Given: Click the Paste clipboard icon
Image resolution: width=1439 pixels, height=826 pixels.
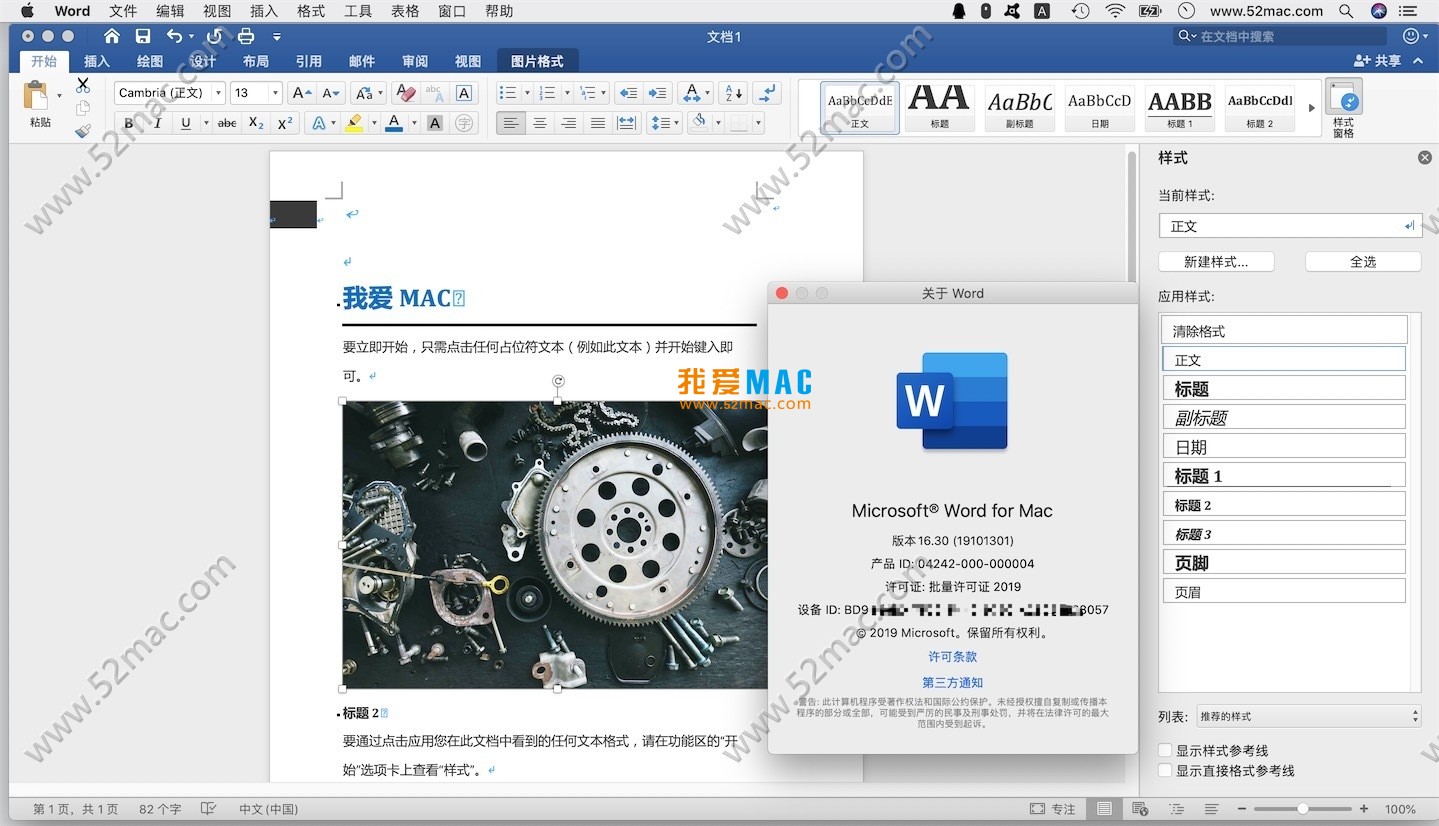Looking at the screenshot, I should coord(37,96).
